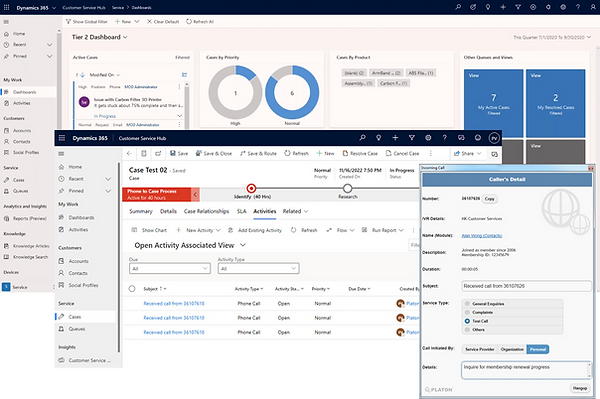Click Save & Close in case command bar

(x=214, y=153)
